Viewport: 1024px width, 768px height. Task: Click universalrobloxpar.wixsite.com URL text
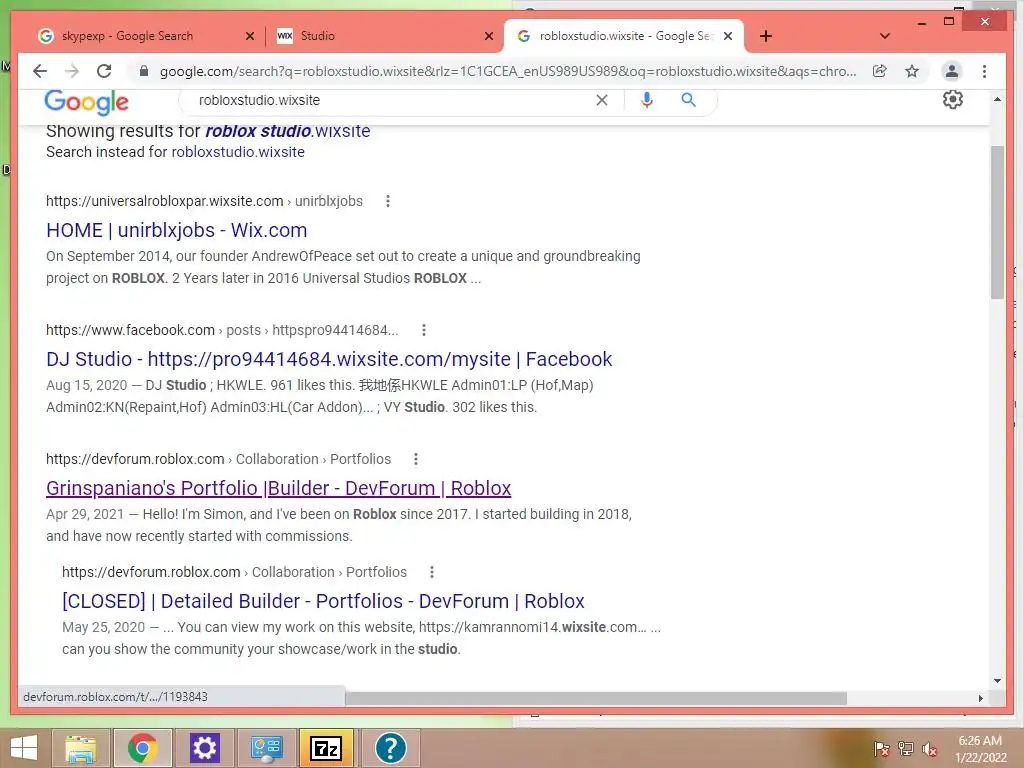click(165, 201)
